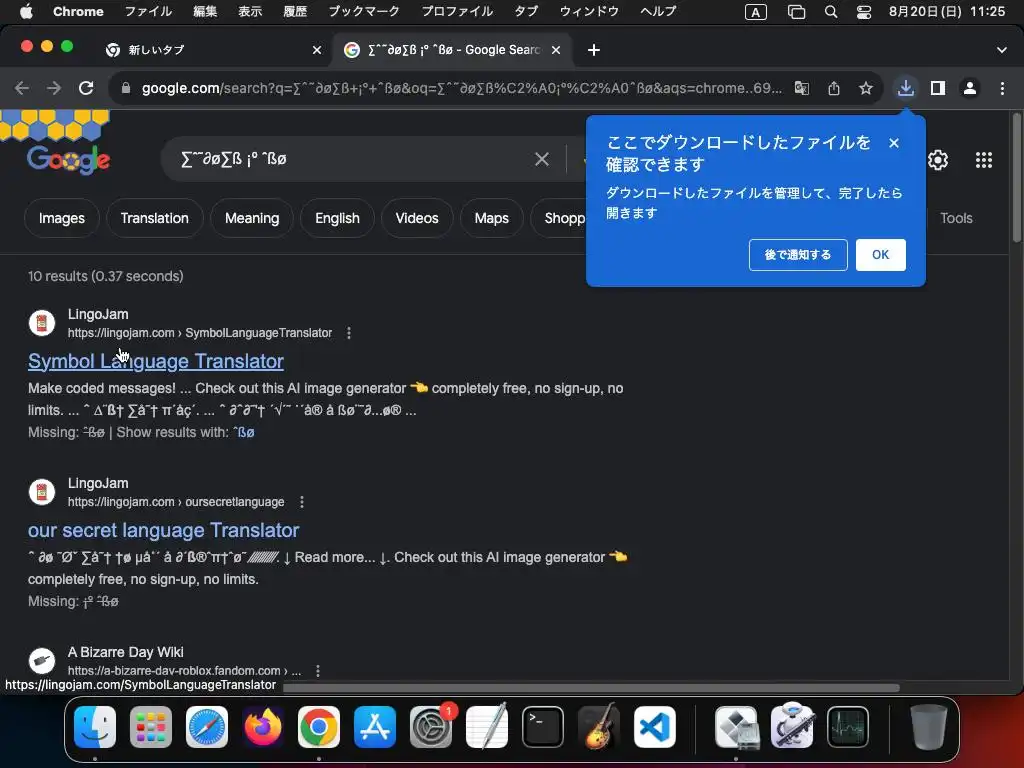The image size is (1024, 768).
Task: Open the input source A indicator
Action: click(756, 12)
